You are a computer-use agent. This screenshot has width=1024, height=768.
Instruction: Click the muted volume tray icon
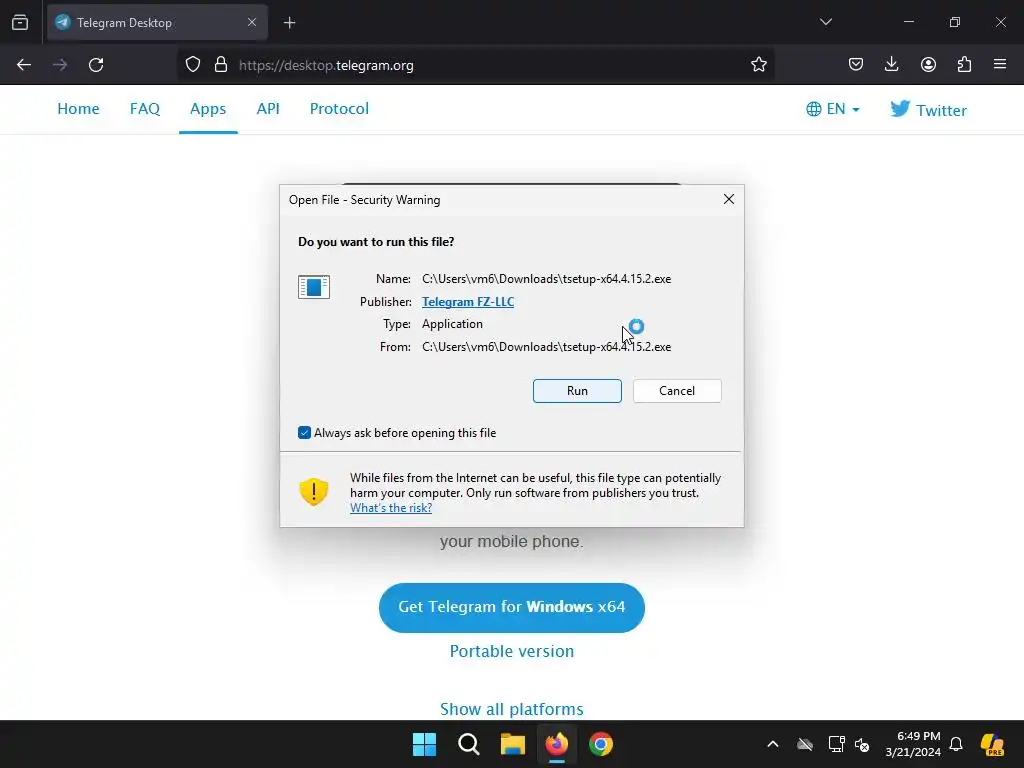(862, 744)
